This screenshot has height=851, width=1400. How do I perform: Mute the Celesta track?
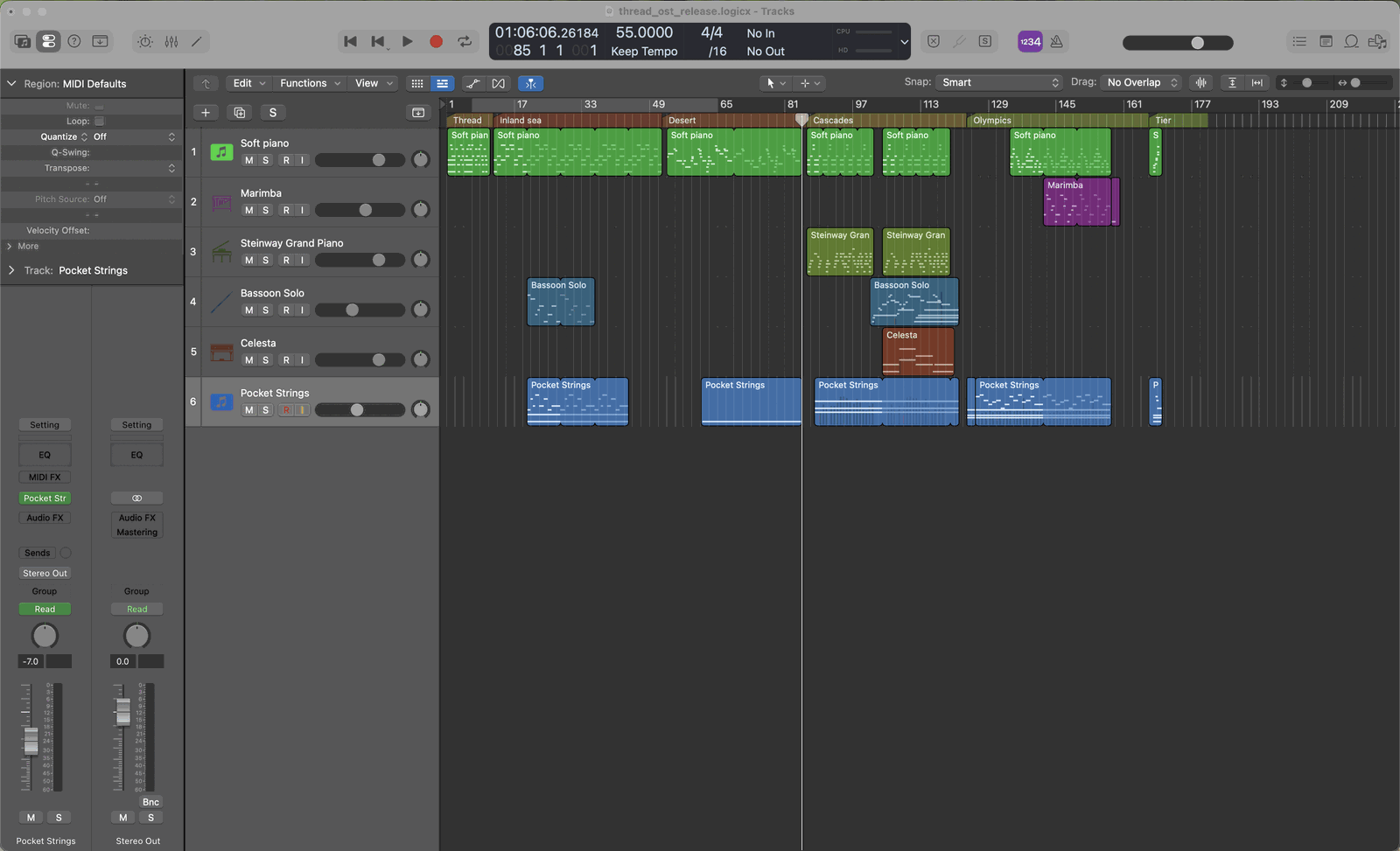coord(249,359)
